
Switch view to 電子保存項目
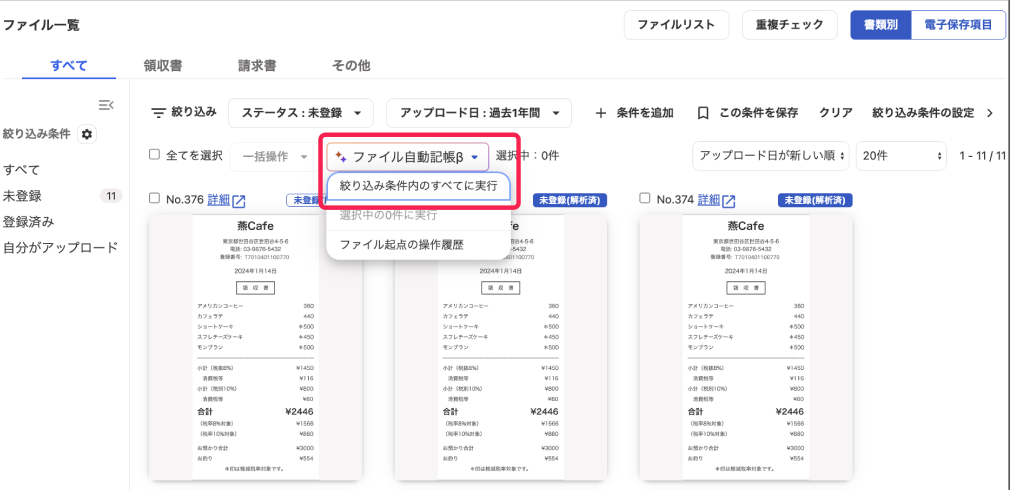(x=958, y=25)
